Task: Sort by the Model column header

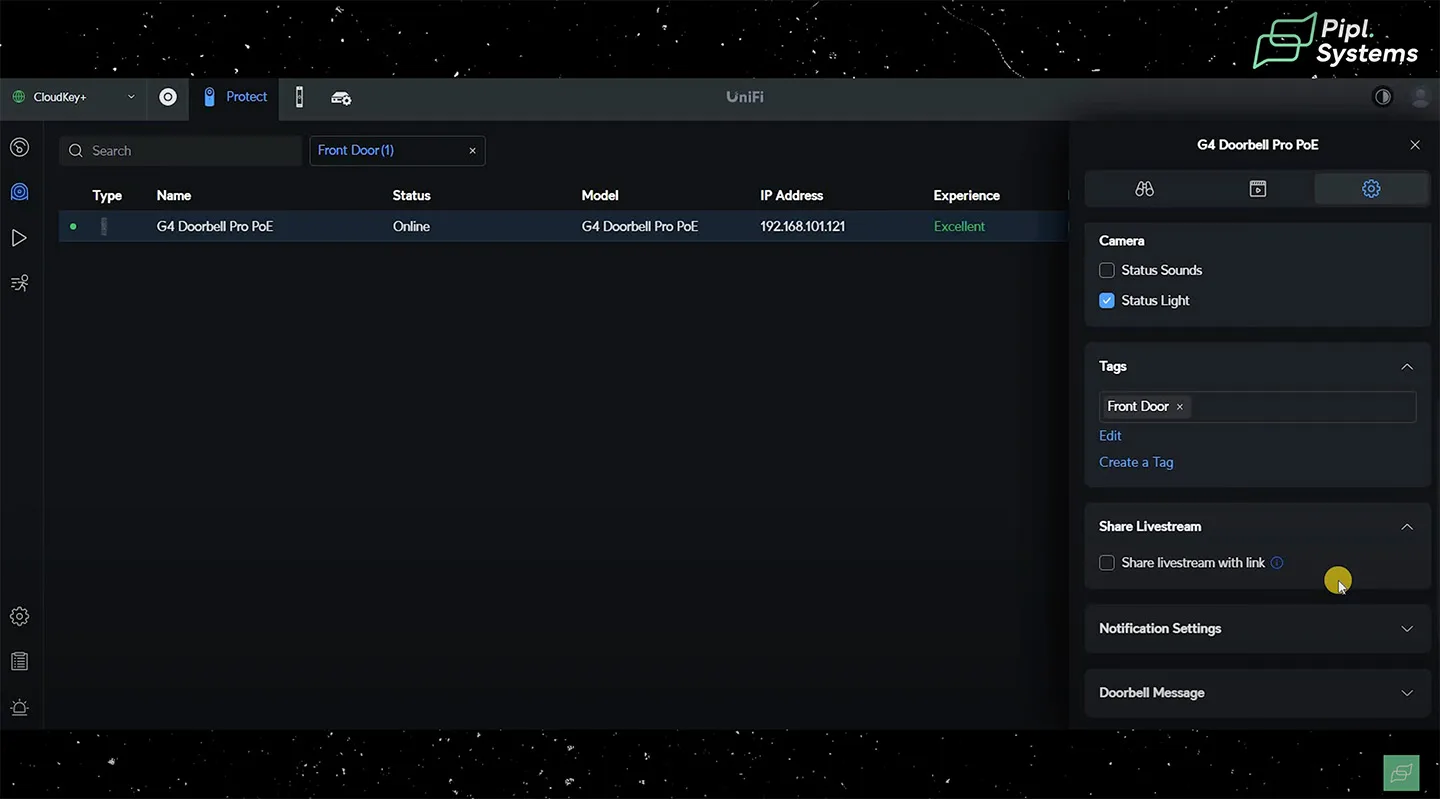Action: (600, 196)
